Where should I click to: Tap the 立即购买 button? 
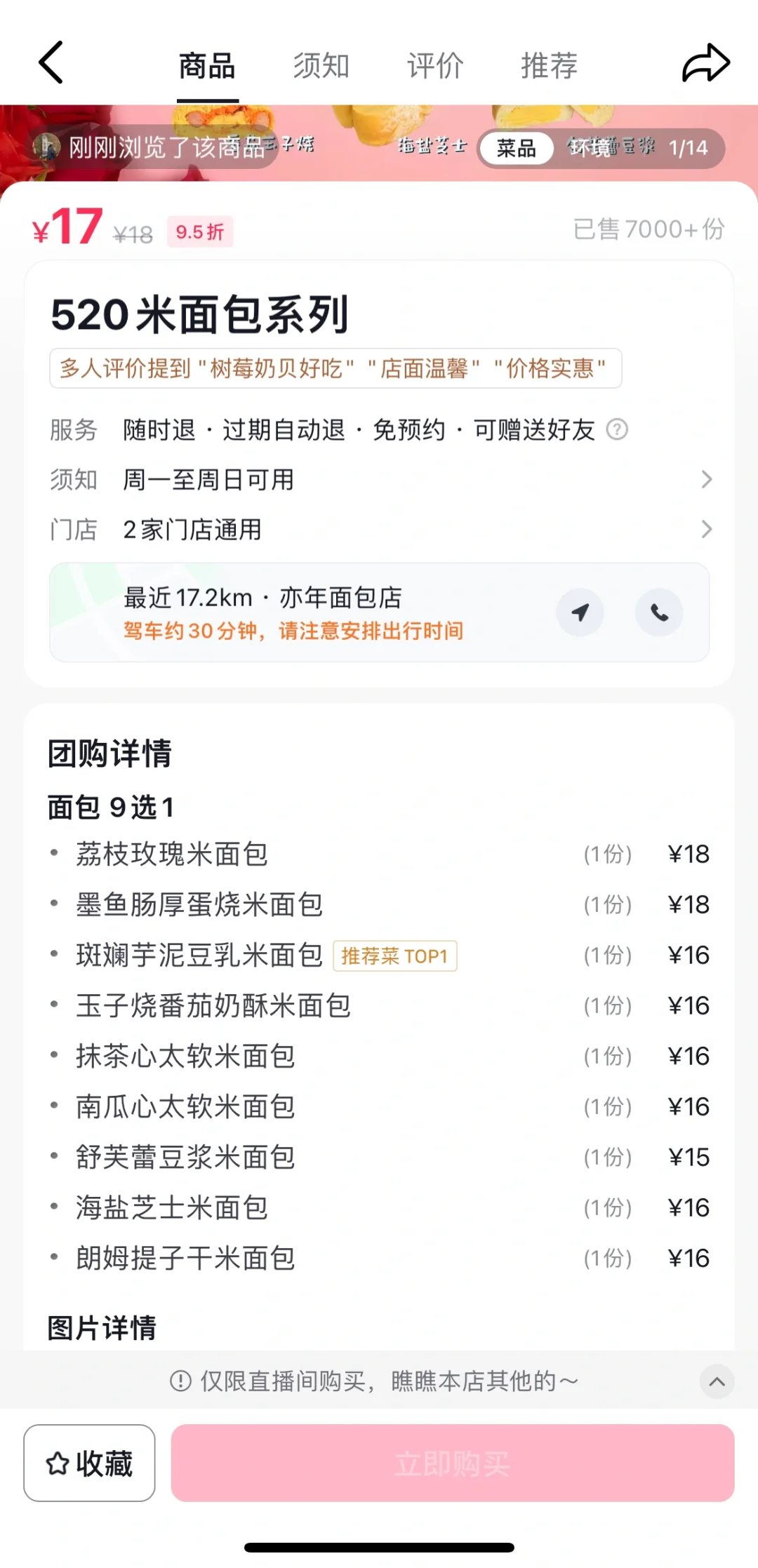[x=453, y=1463]
